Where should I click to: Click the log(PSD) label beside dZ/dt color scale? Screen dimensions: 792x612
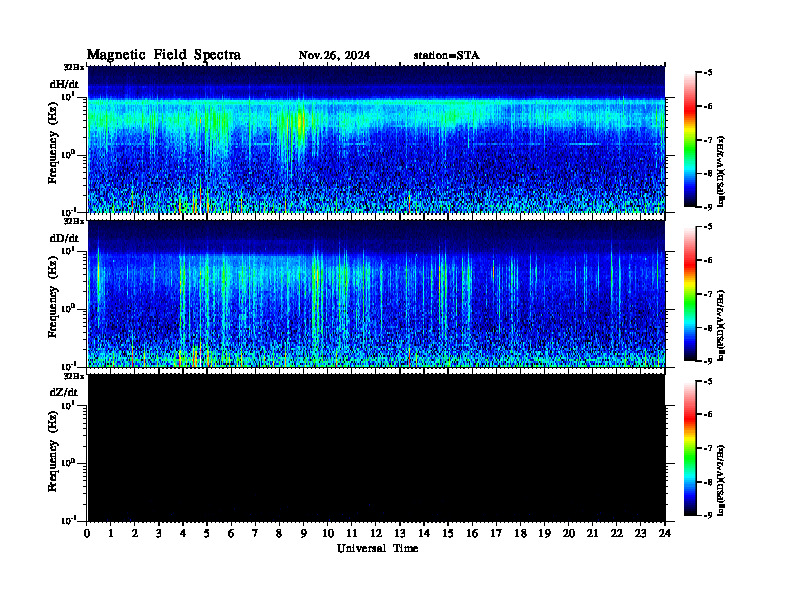coord(723,480)
